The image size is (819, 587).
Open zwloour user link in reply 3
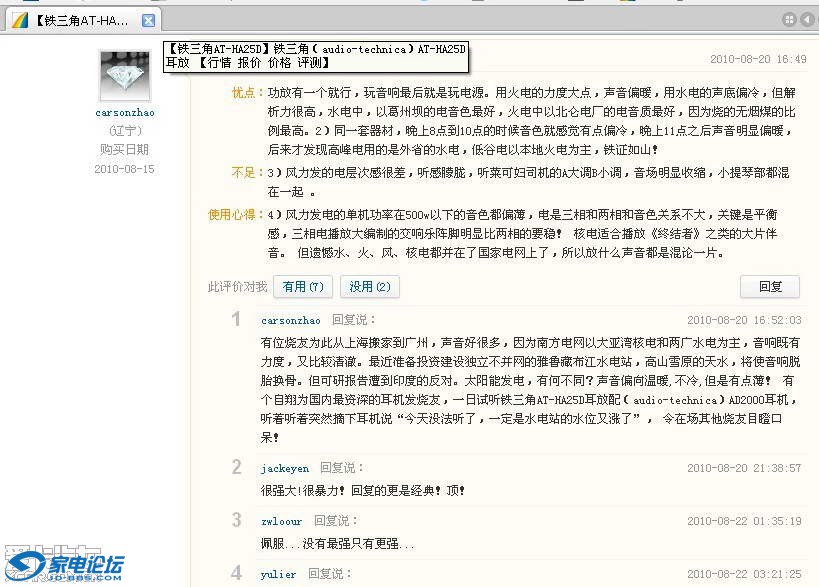point(282,521)
